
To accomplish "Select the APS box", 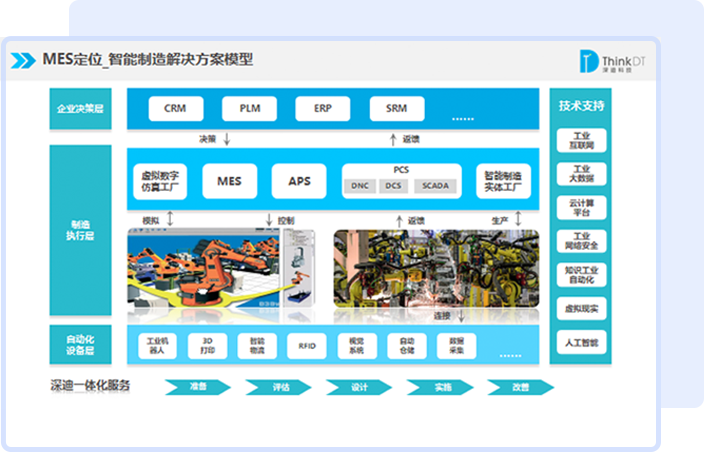I will click(299, 181).
